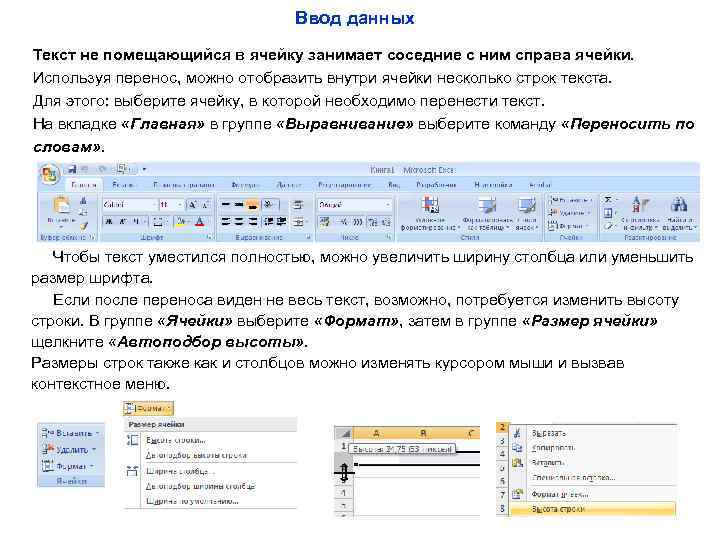720x540 pixels.
Task: Switch to the Вставка ribbon tab
Action: (x=124, y=185)
